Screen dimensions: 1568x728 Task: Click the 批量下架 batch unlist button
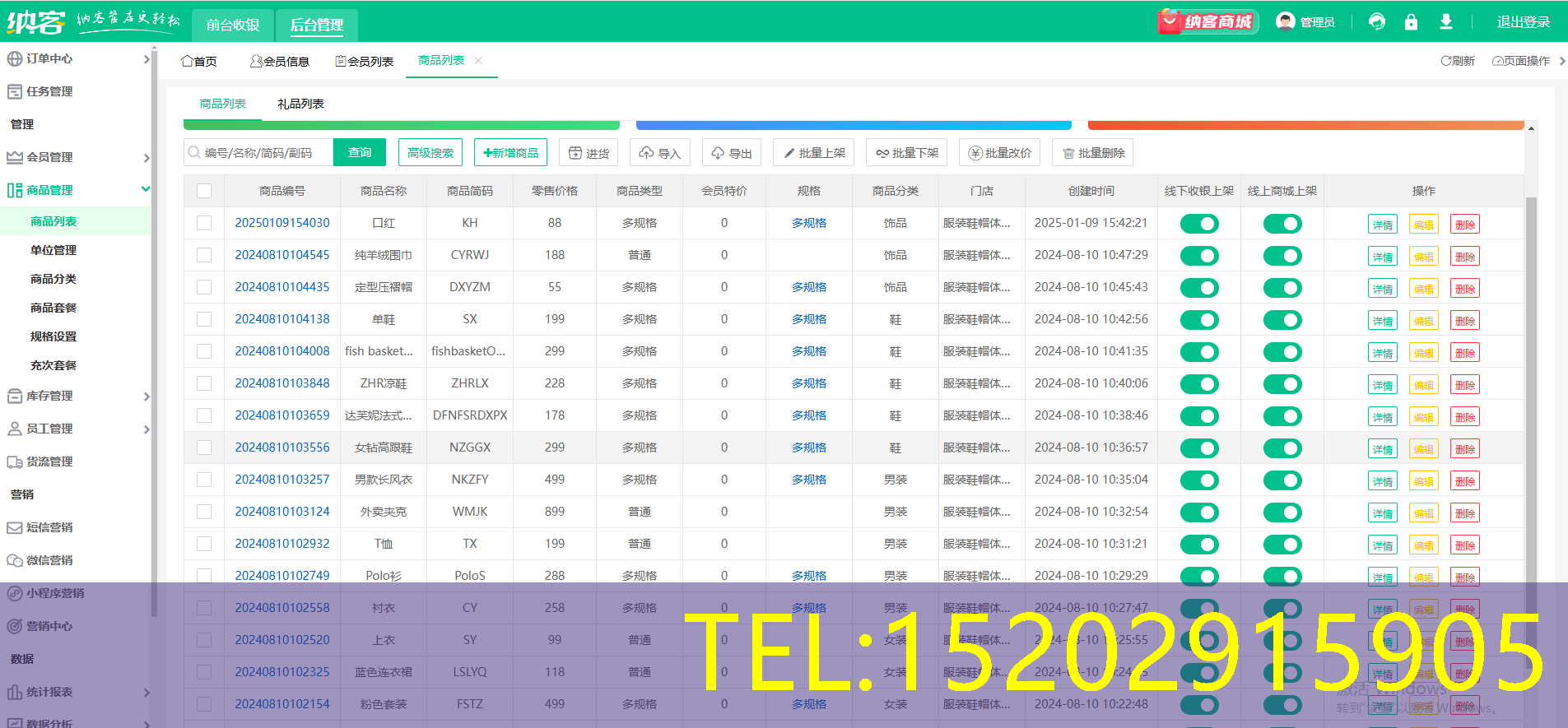click(x=907, y=153)
